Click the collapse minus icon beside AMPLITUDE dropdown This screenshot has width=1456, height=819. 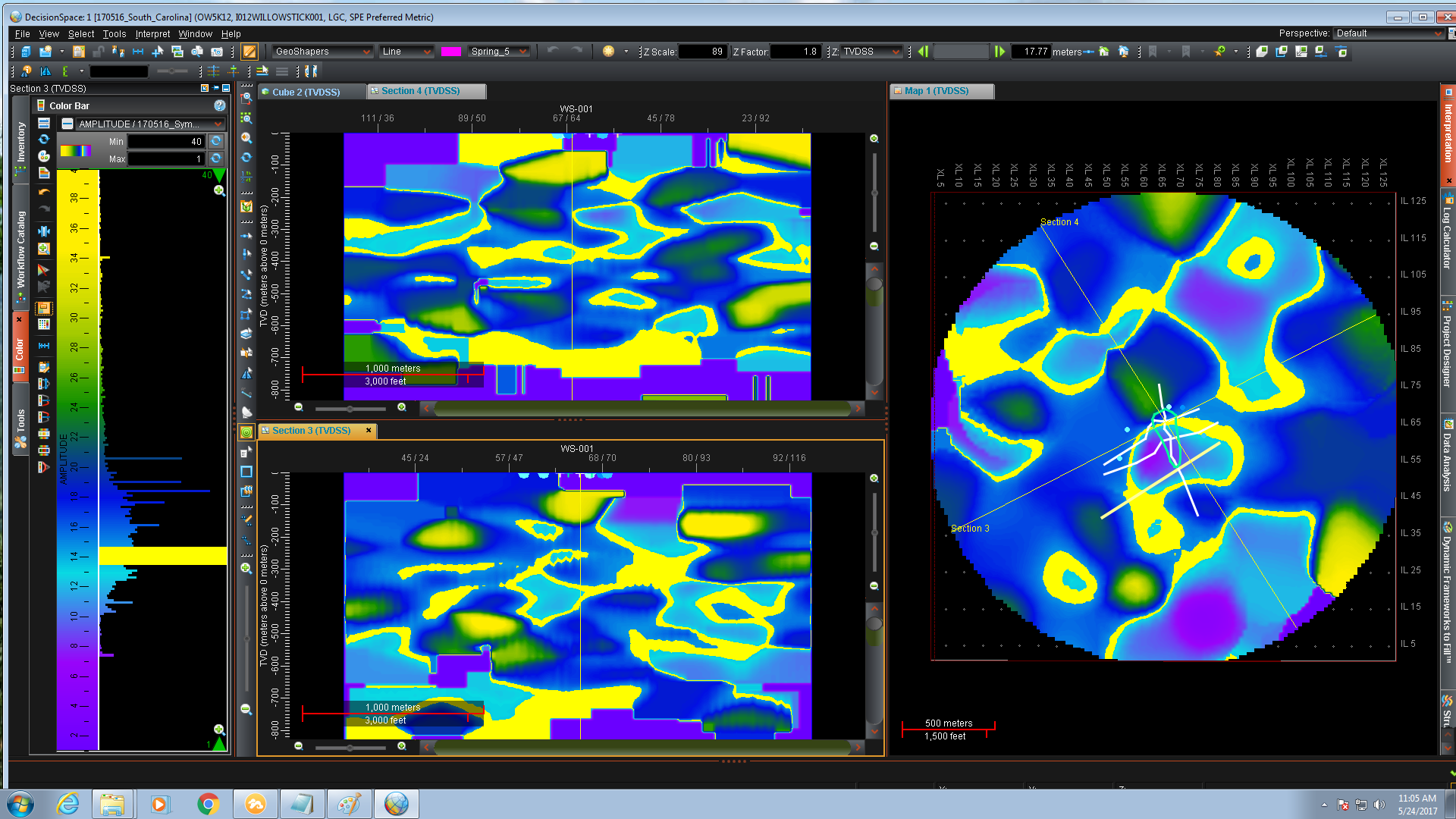pos(67,124)
